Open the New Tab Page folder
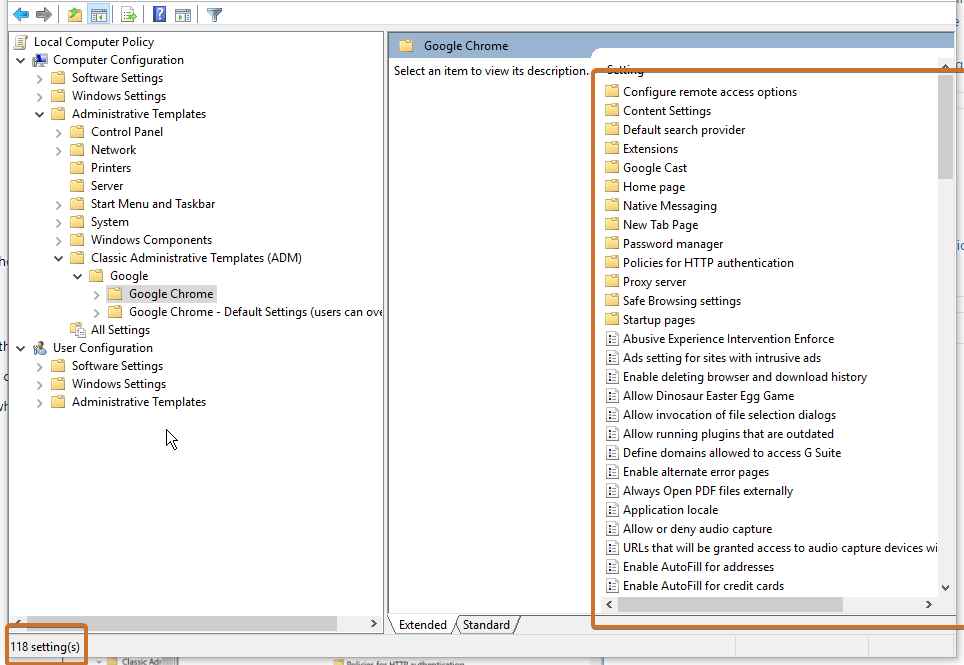Screen dimensions: 964x665 click(x=660, y=225)
